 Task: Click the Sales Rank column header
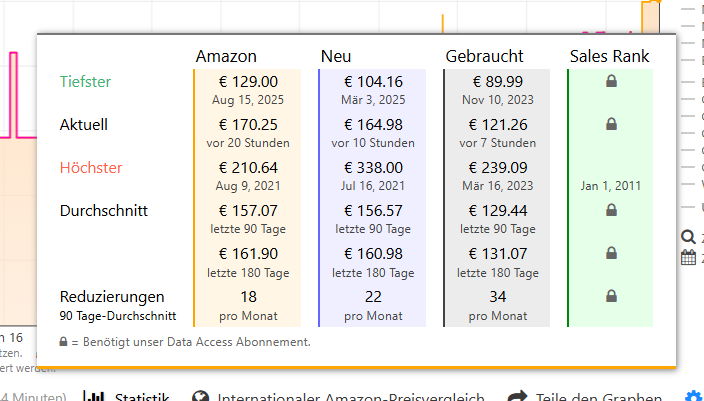[610, 56]
